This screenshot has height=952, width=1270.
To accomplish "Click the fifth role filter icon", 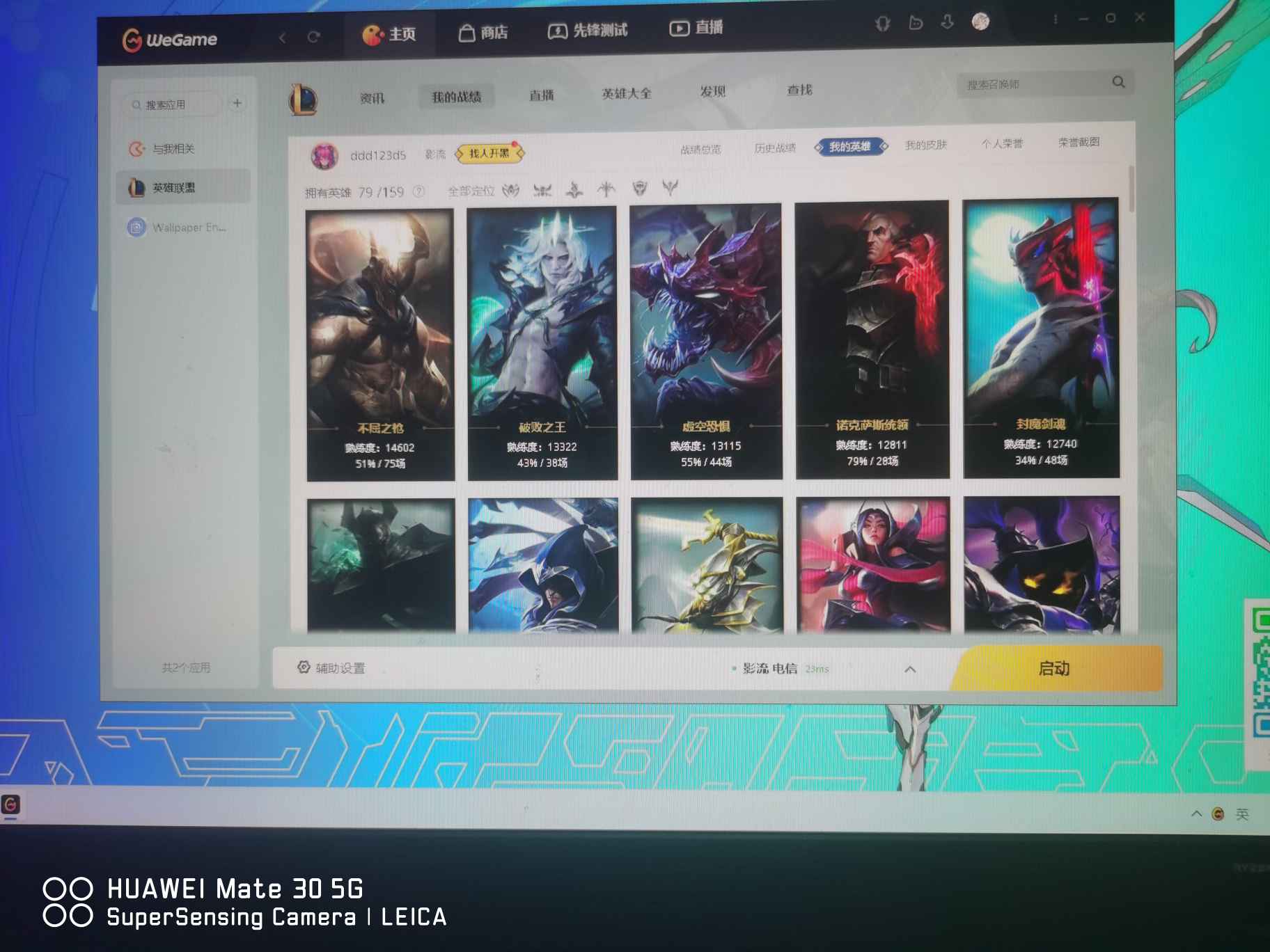I will coord(639,187).
